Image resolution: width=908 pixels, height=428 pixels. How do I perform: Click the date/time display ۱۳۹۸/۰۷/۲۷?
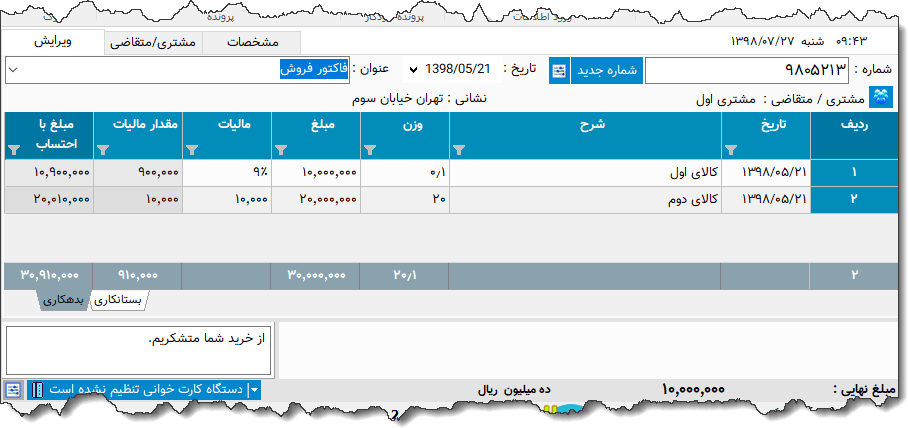763,42
